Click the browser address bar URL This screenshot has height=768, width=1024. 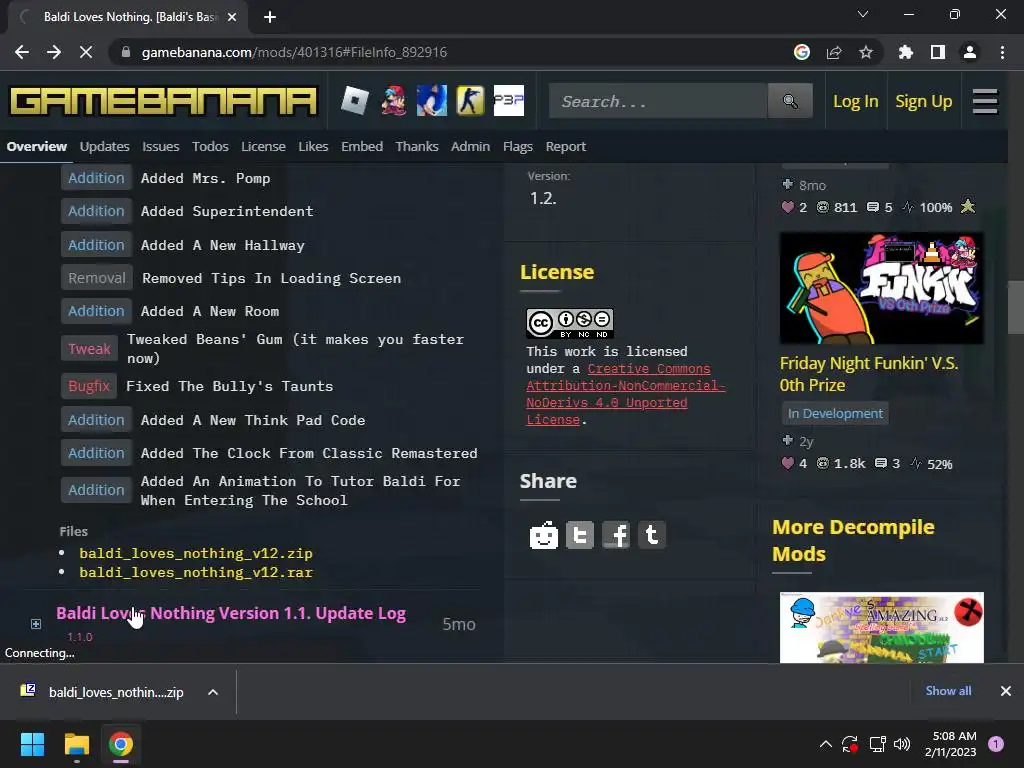[295, 52]
